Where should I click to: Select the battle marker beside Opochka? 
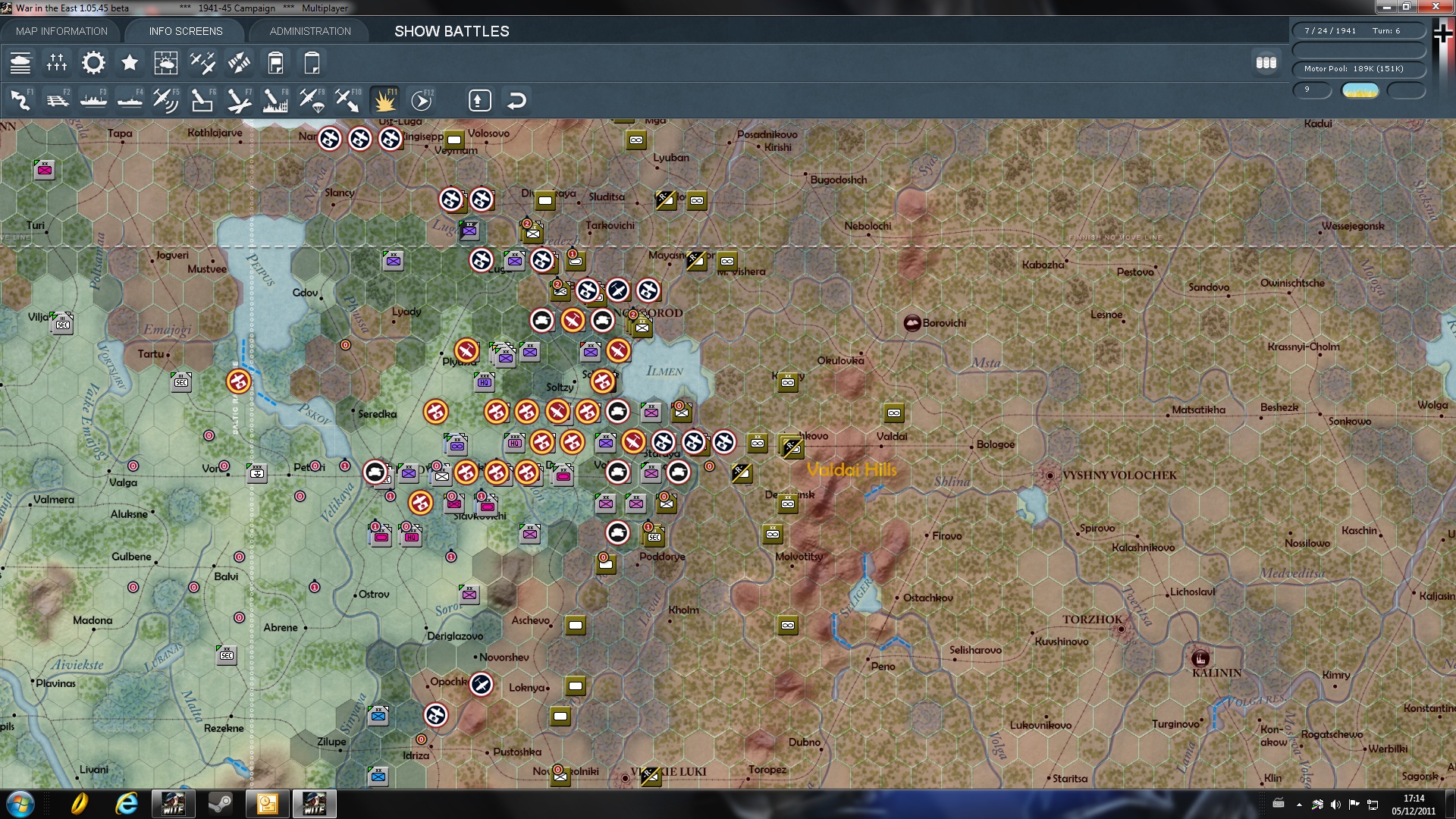[x=481, y=685]
